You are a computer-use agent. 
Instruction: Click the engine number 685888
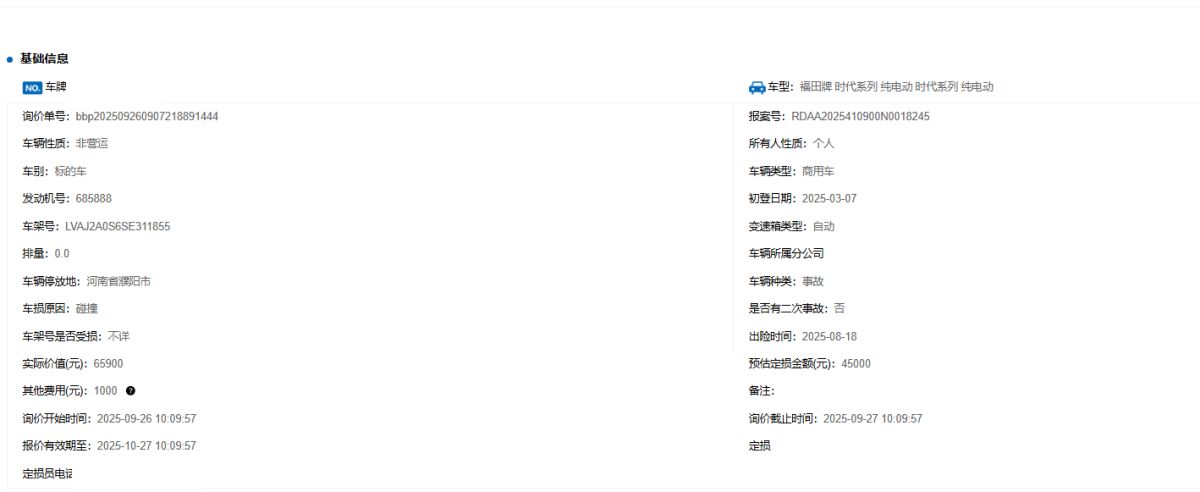click(93, 199)
